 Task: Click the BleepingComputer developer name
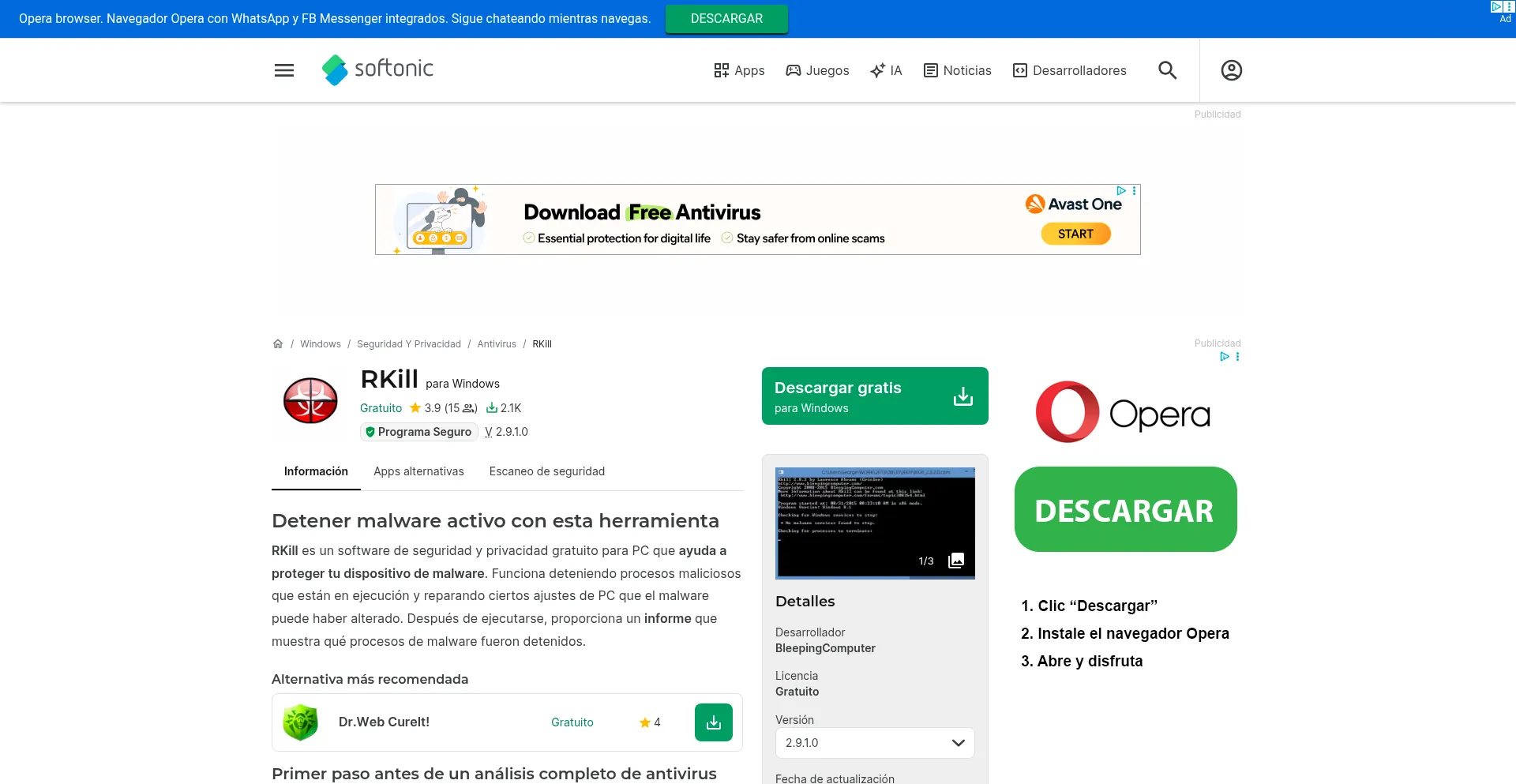click(825, 648)
